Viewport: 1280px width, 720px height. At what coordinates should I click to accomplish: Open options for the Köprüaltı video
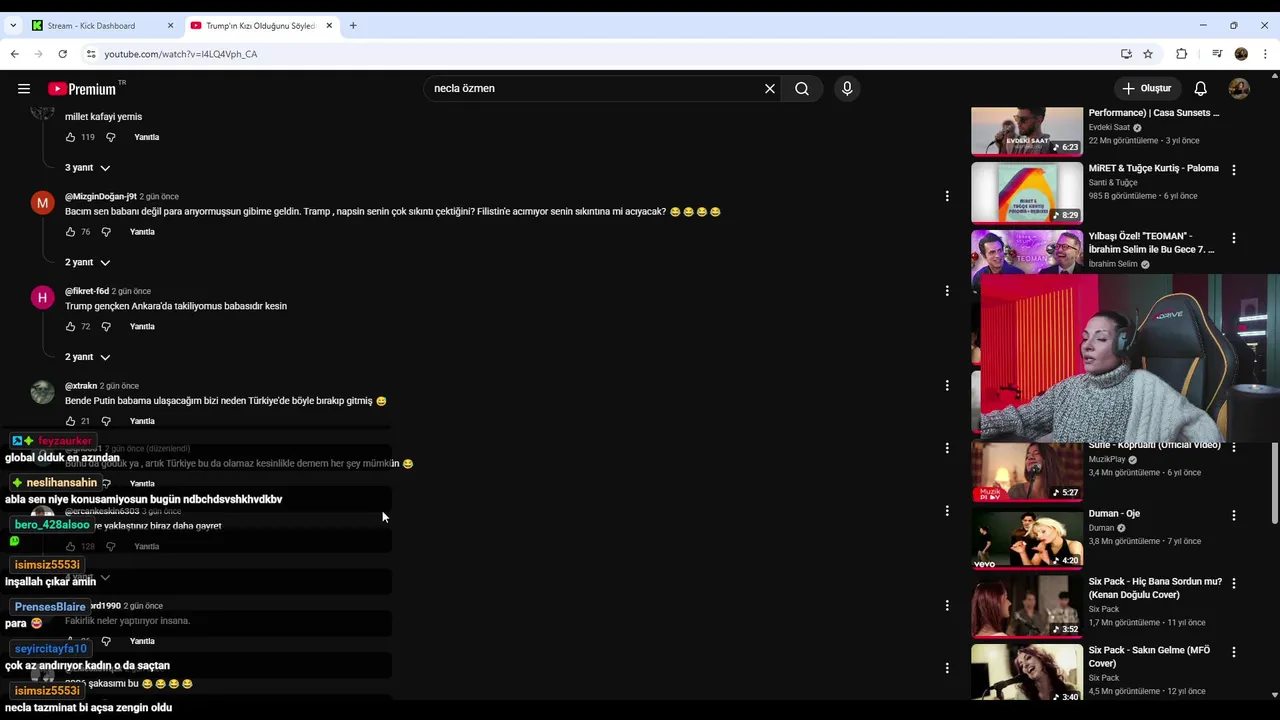1234,447
